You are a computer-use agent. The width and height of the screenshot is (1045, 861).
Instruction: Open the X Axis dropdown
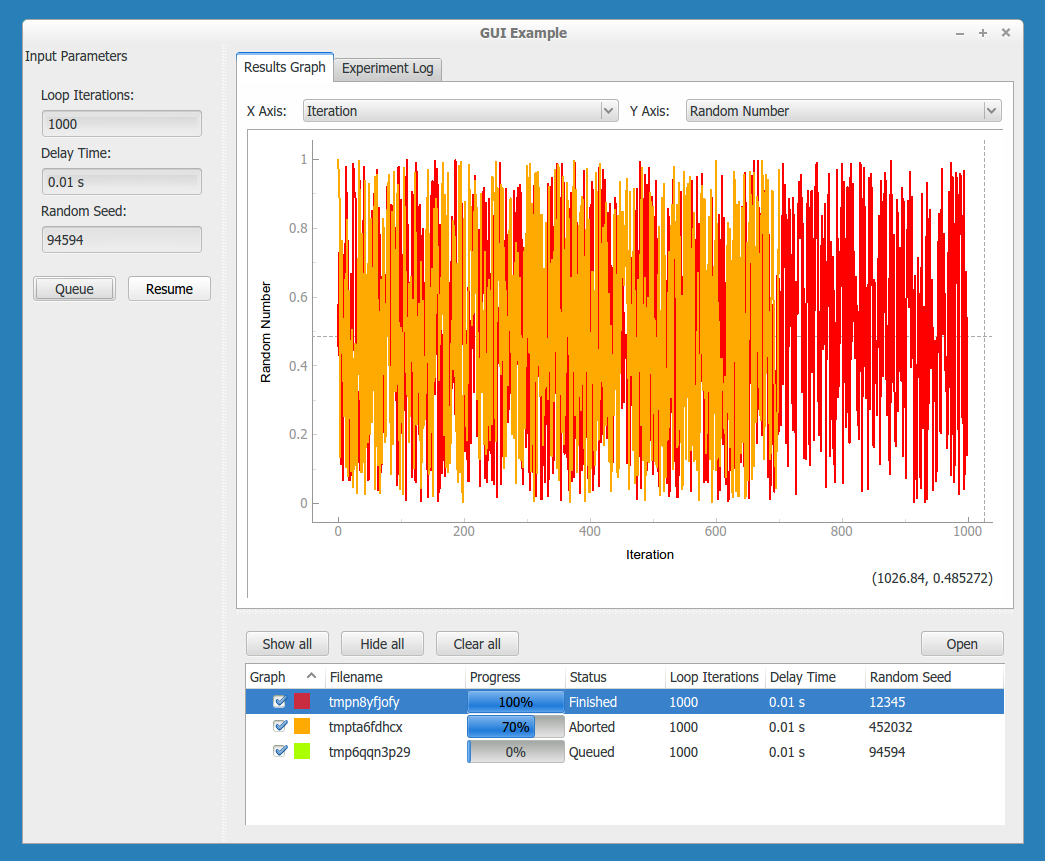coord(460,111)
